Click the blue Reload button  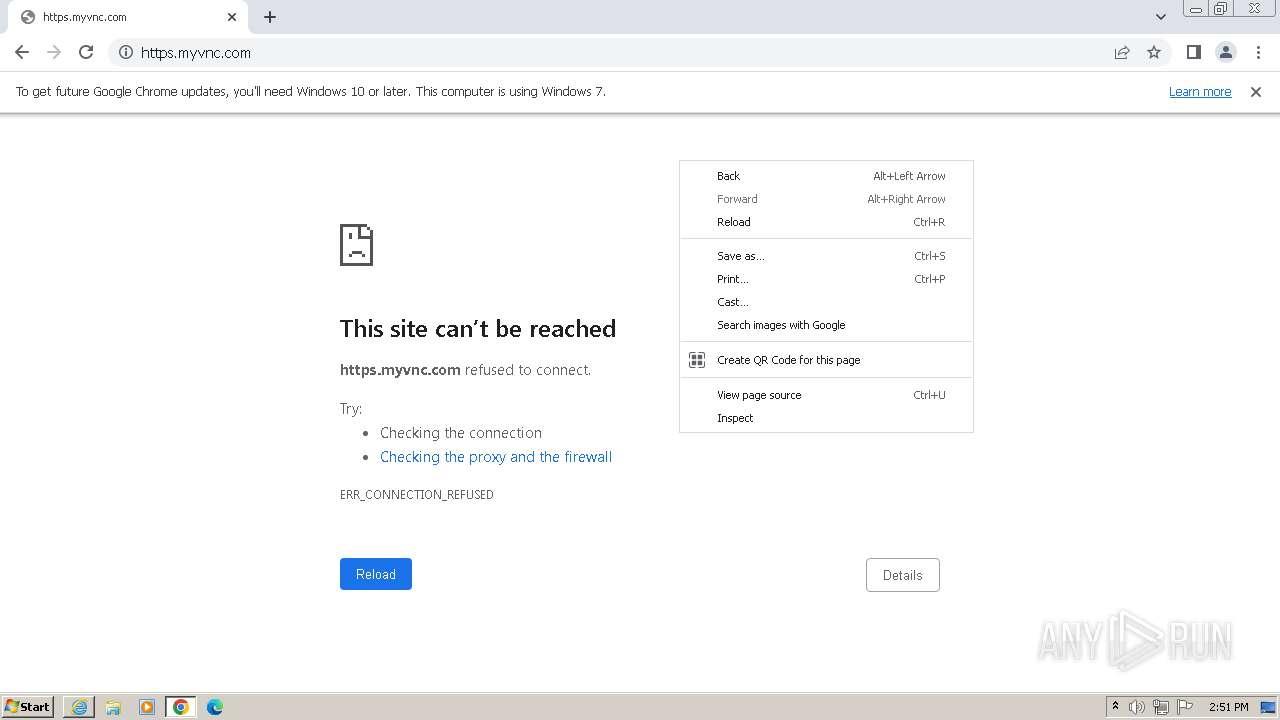pos(376,574)
